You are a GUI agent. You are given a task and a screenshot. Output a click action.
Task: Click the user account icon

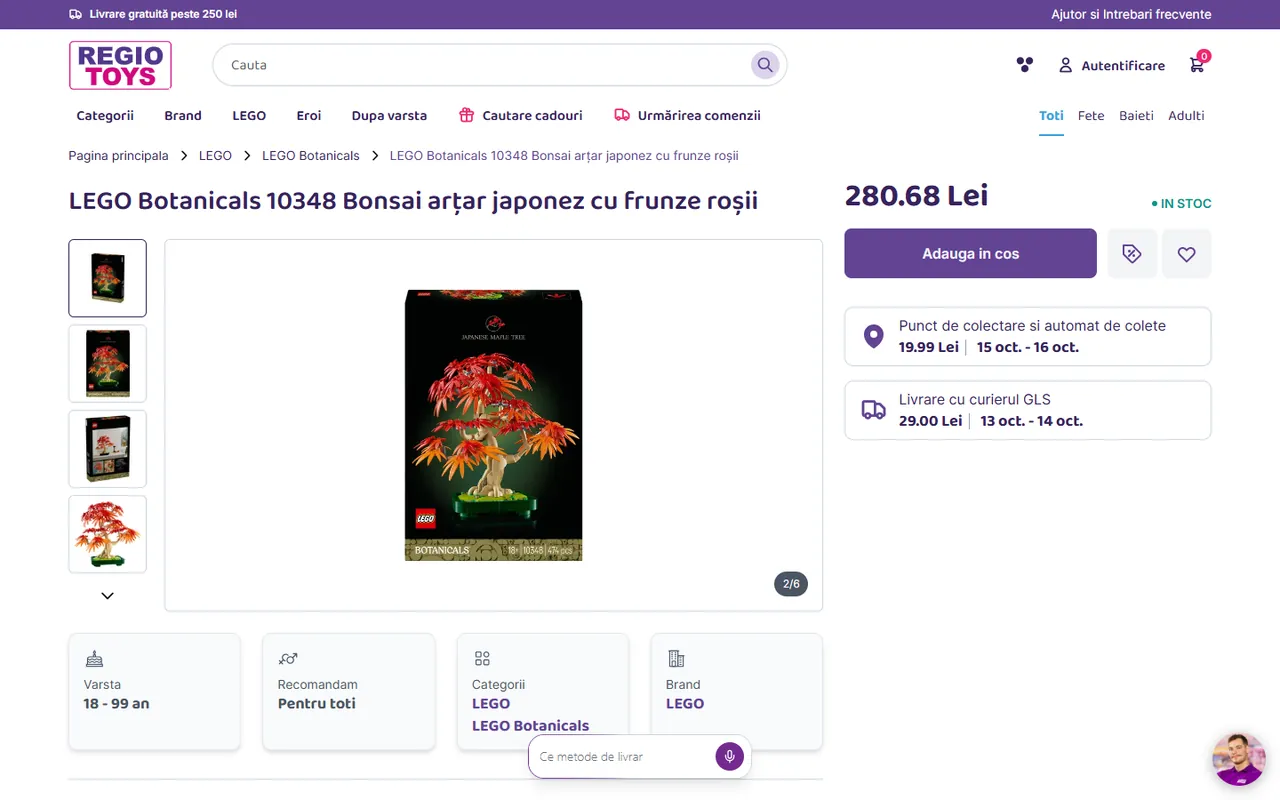coord(1065,65)
